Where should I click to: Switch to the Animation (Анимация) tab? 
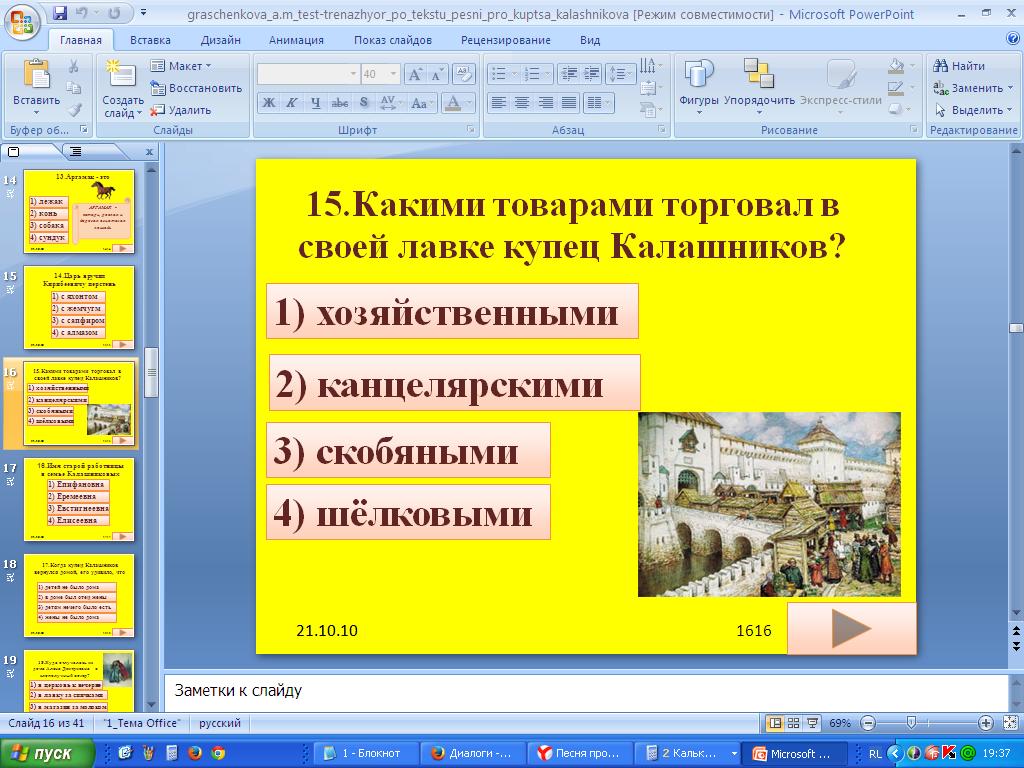click(296, 40)
